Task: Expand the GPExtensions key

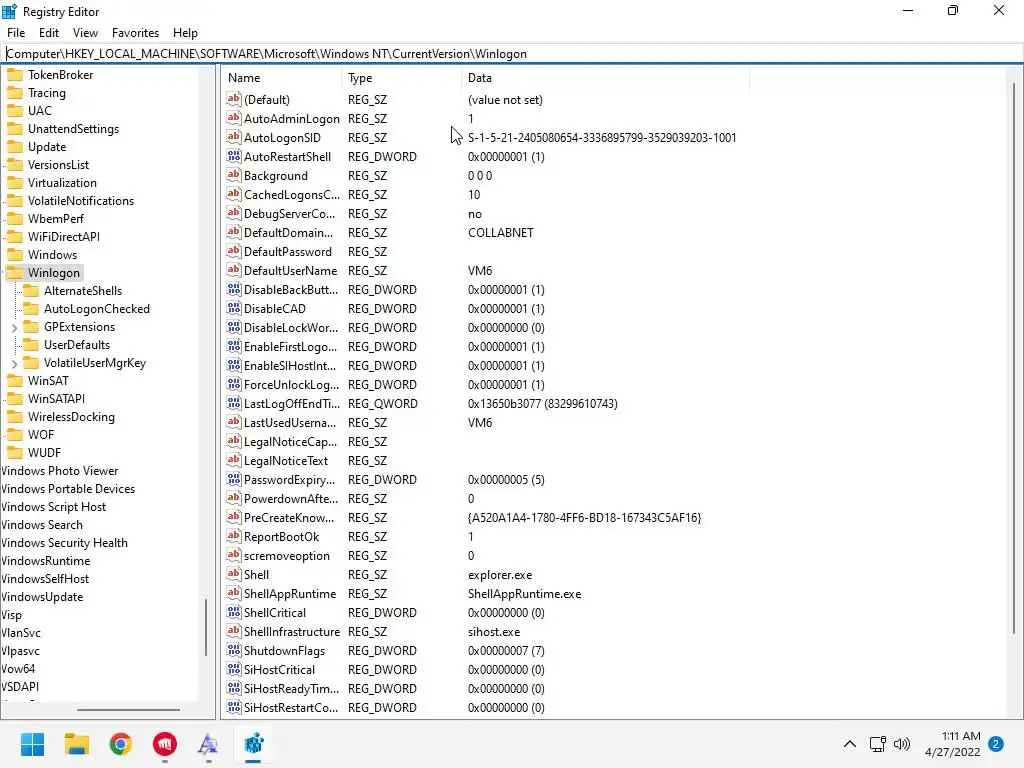Action: tap(14, 327)
